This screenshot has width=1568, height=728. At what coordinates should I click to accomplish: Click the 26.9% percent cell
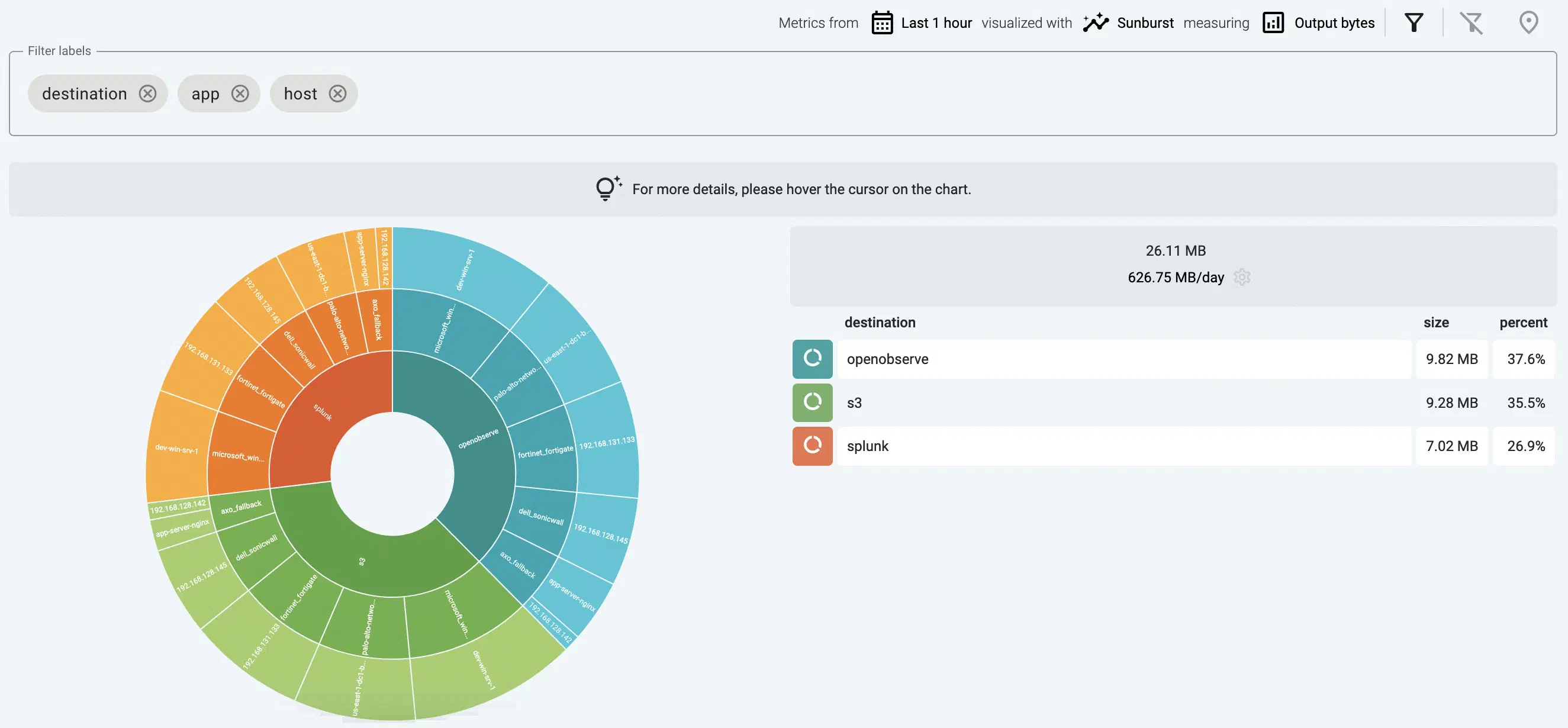click(x=1525, y=446)
